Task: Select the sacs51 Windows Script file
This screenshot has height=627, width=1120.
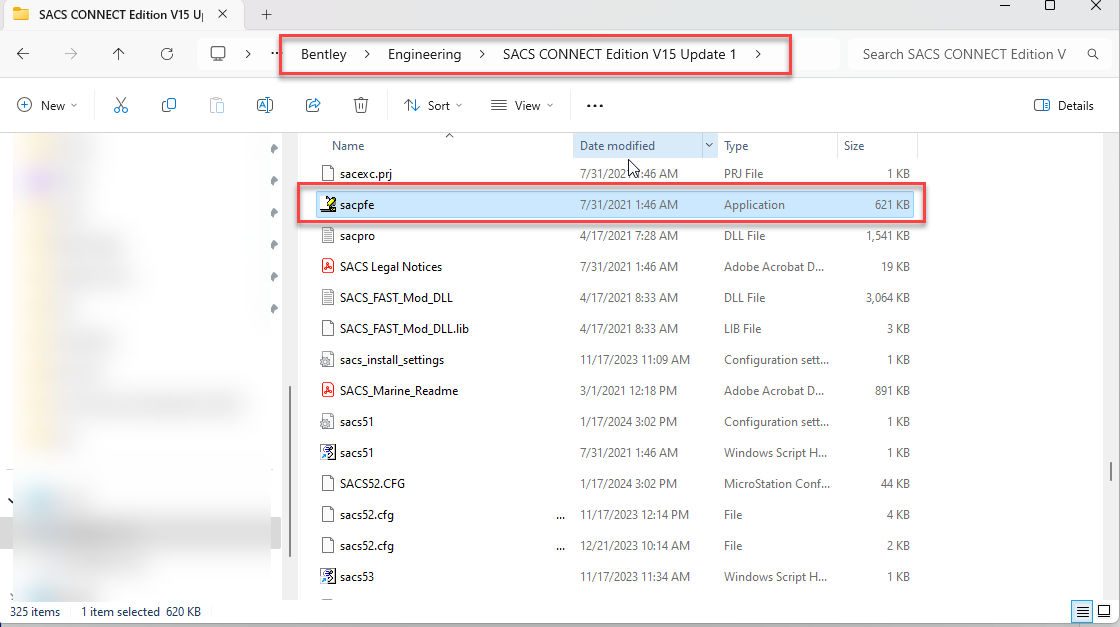Action: tap(614, 453)
